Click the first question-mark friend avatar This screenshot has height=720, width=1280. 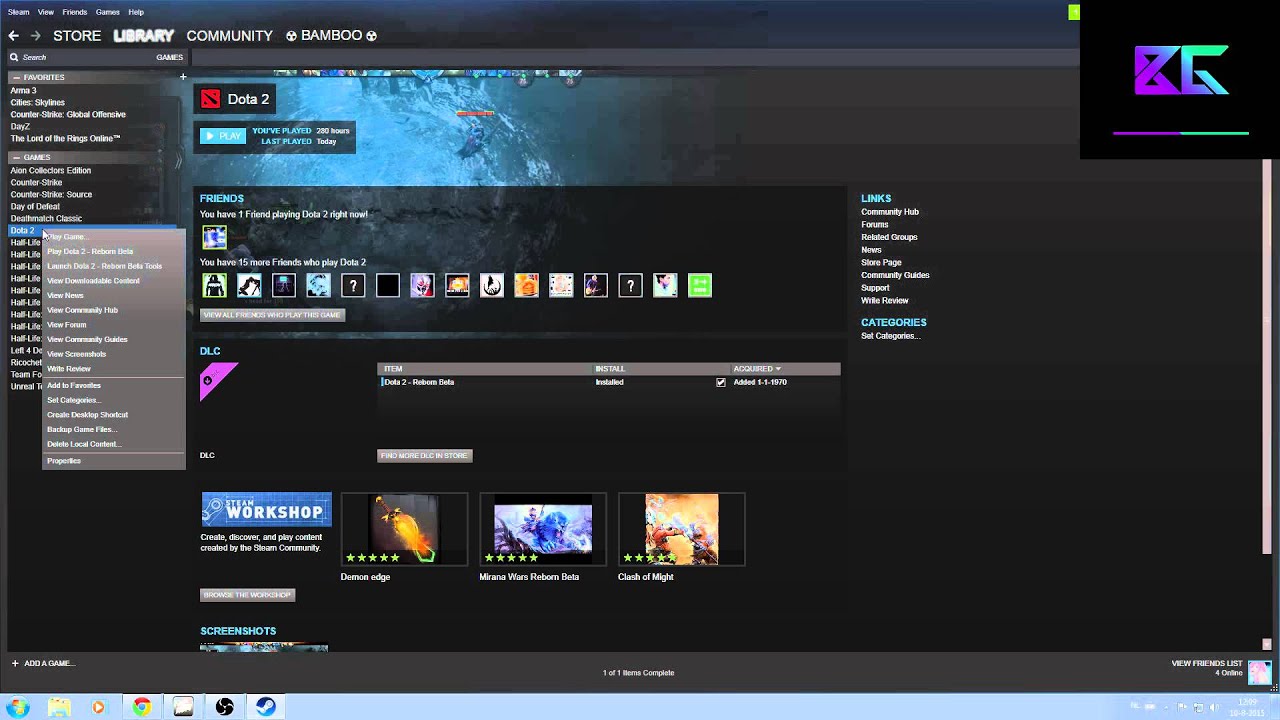tap(353, 286)
